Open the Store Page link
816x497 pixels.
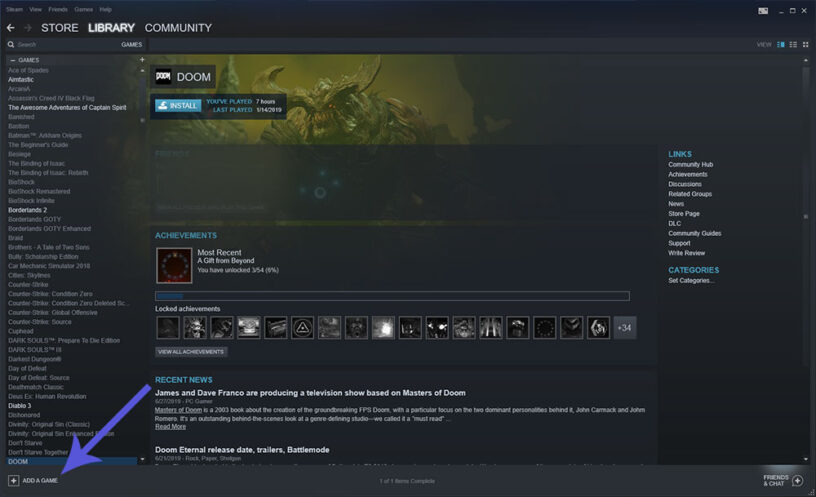[684, 214]
